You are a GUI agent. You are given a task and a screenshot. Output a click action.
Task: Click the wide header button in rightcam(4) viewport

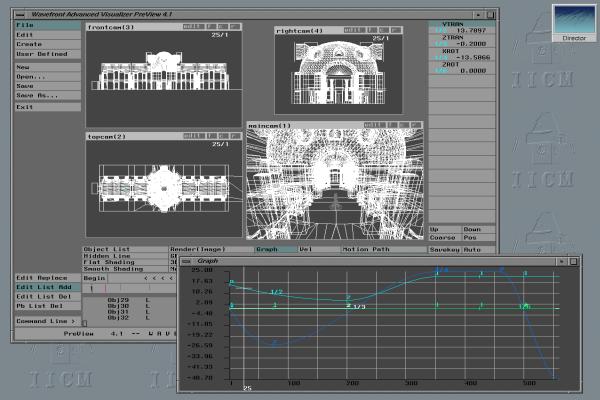point(353,30)
